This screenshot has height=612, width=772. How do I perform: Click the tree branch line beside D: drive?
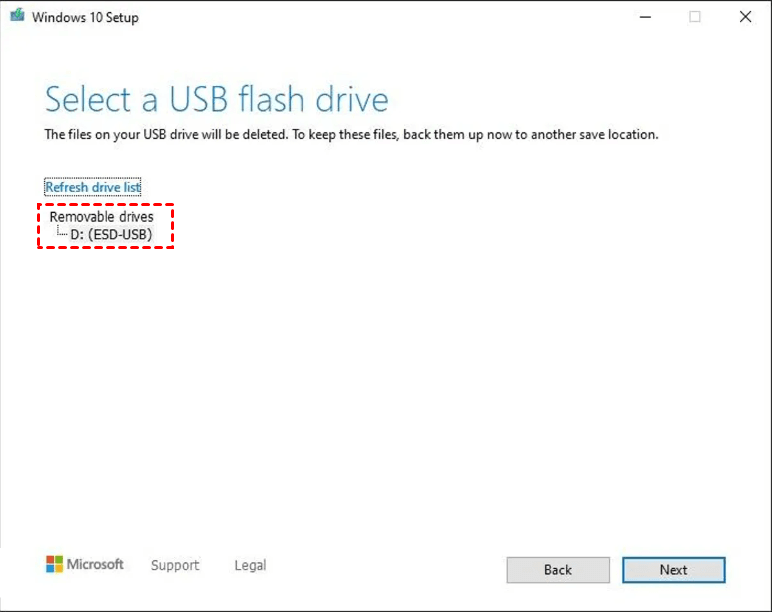62,233
